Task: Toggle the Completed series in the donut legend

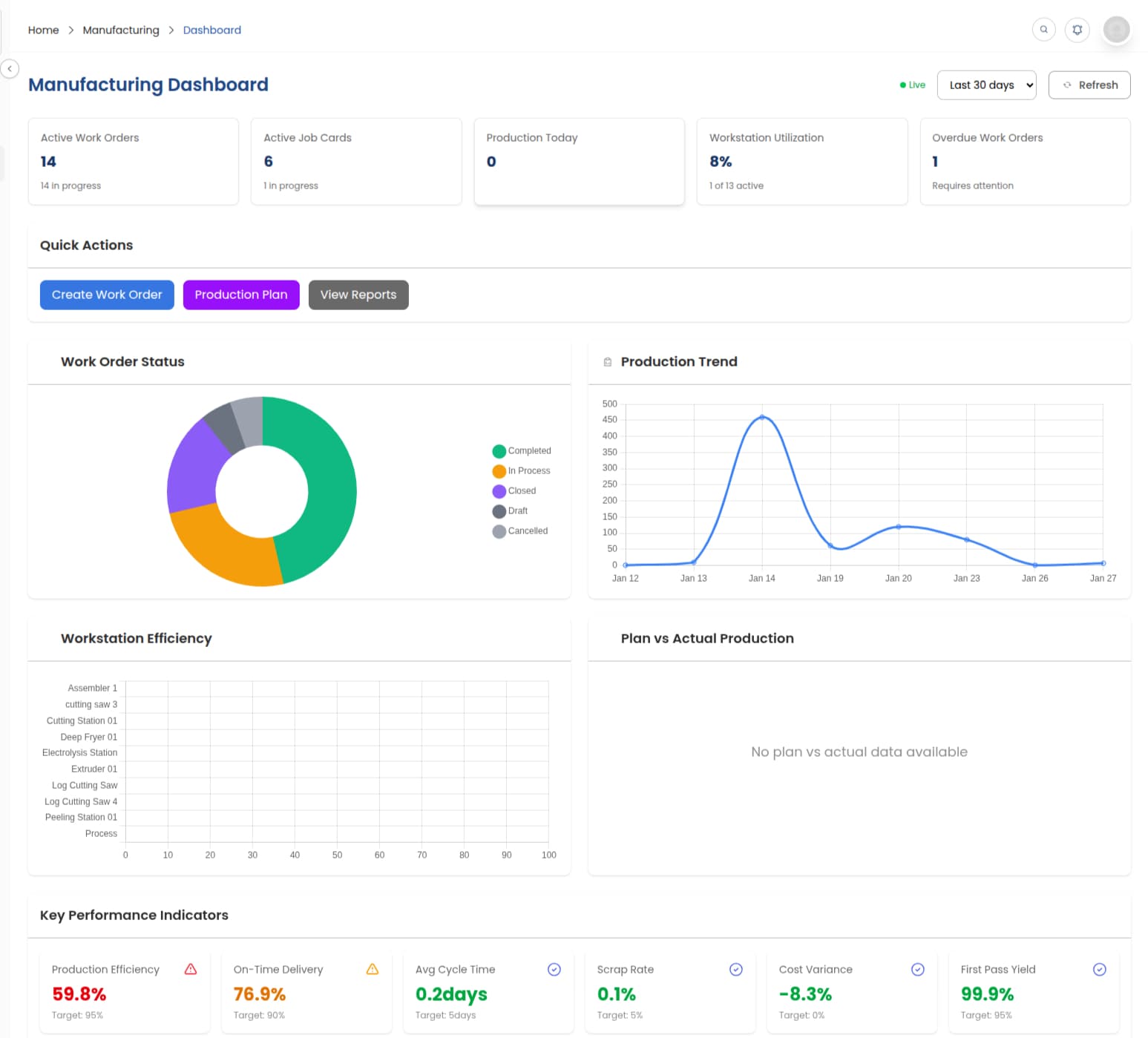Action: [522, 450]
